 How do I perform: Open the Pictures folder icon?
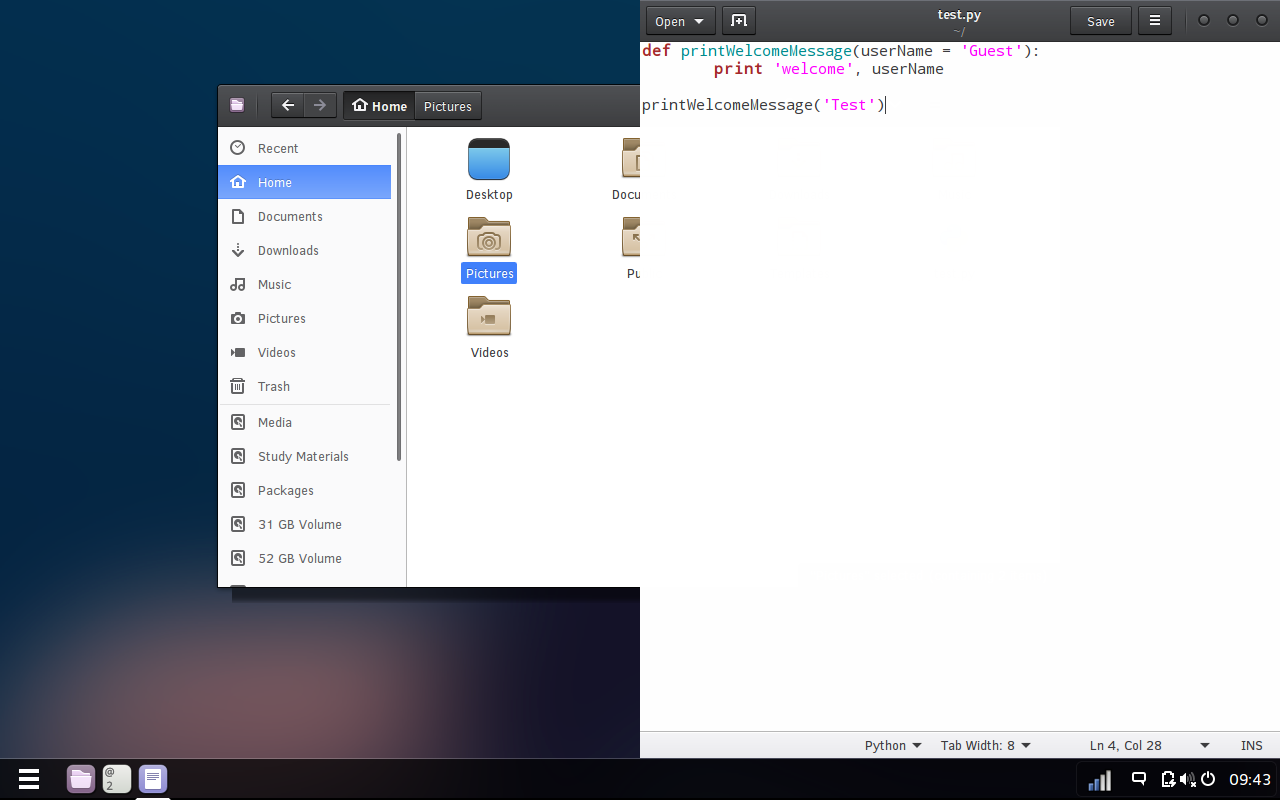click(x=489, y=238)
